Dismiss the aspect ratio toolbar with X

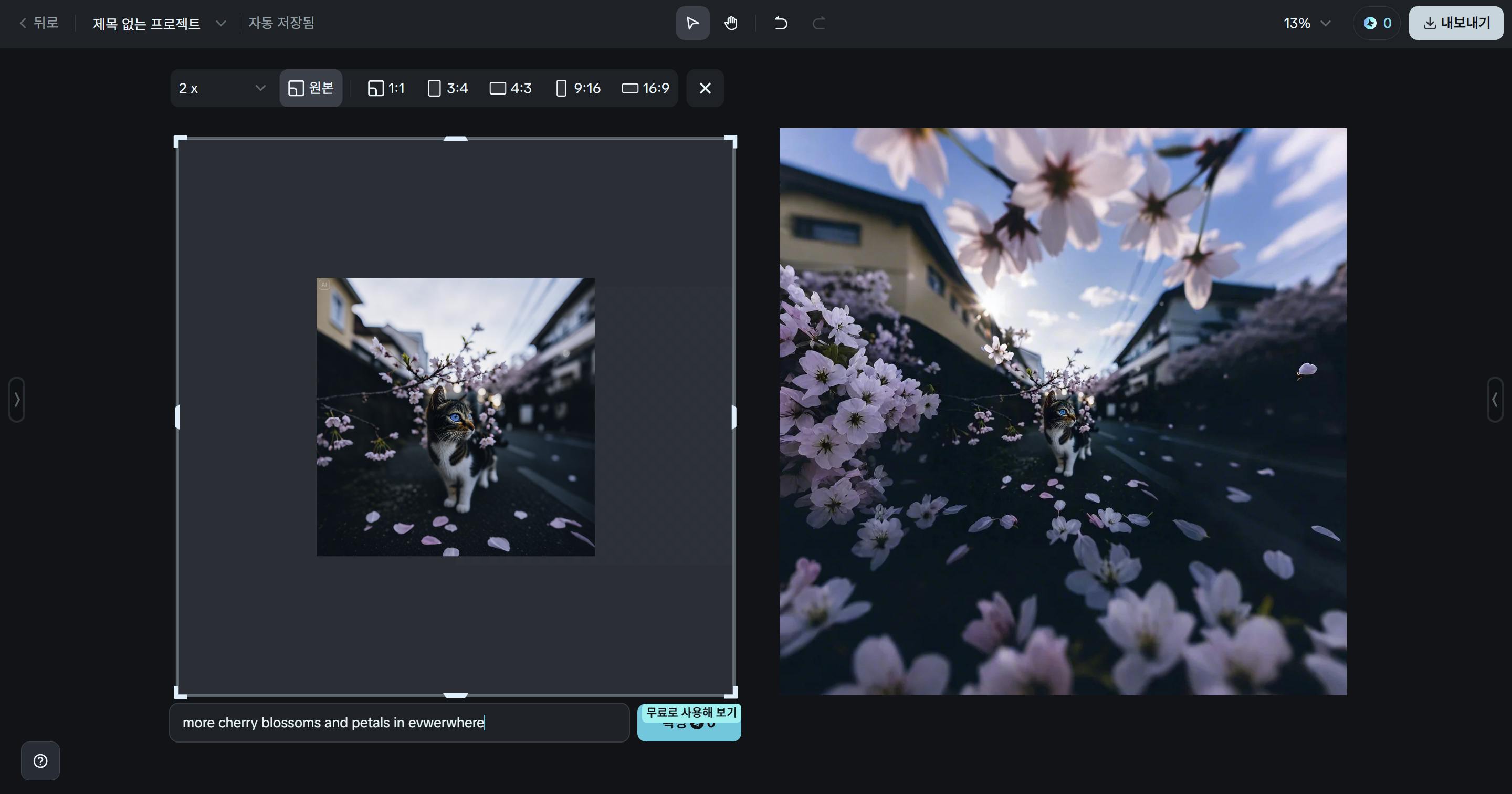pos(705,88)
